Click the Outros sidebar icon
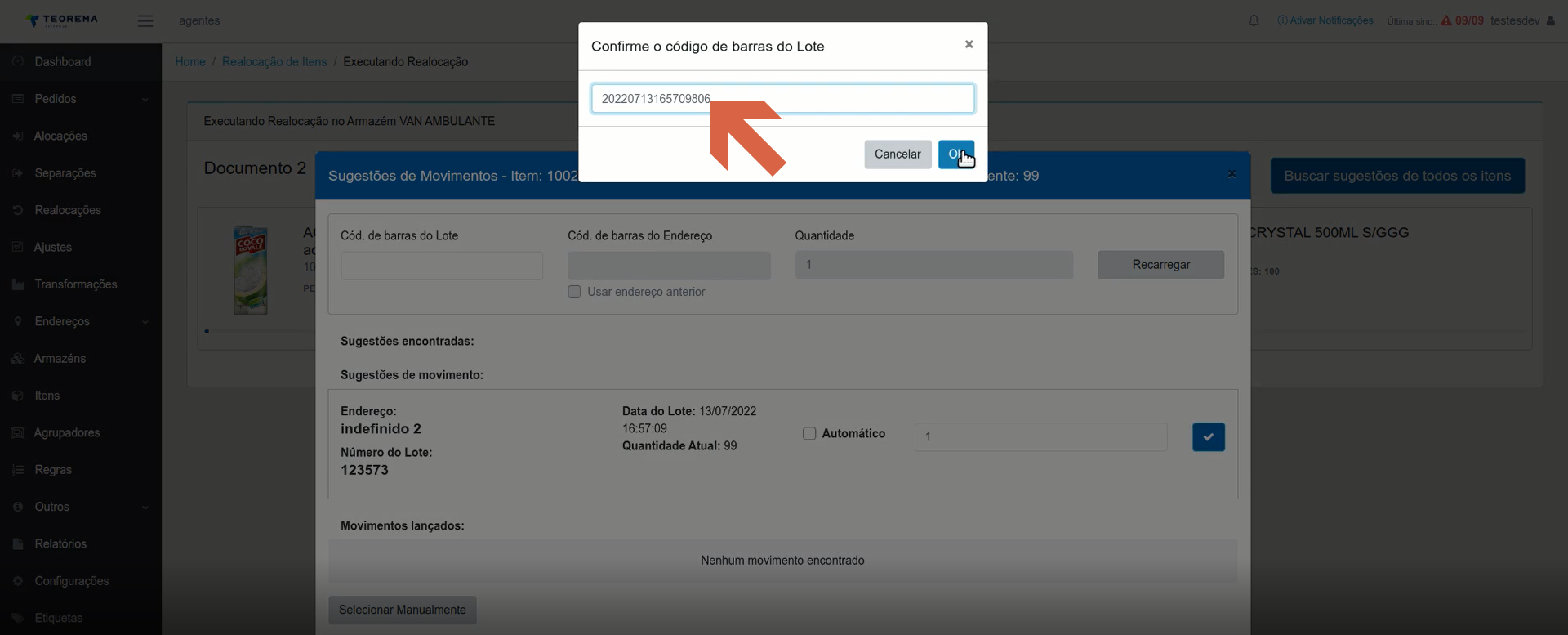 click(x=18, y=507)
